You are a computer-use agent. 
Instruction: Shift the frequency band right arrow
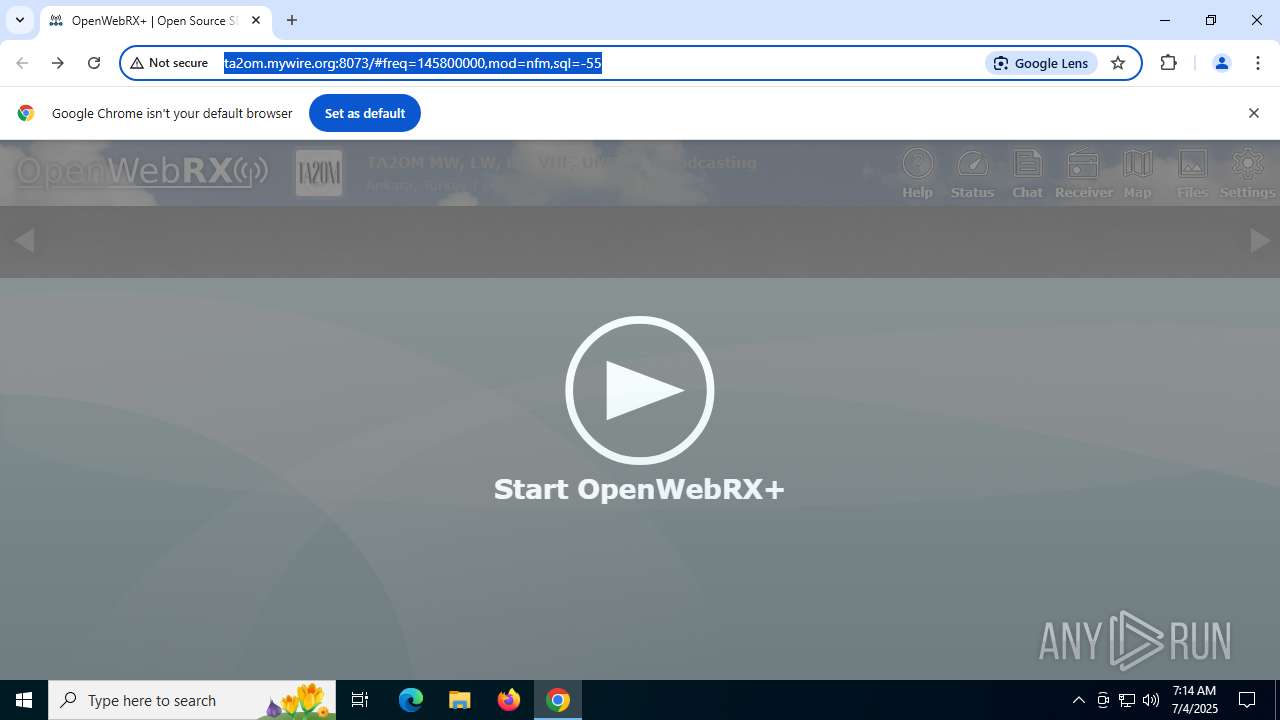pos(1260,240)
